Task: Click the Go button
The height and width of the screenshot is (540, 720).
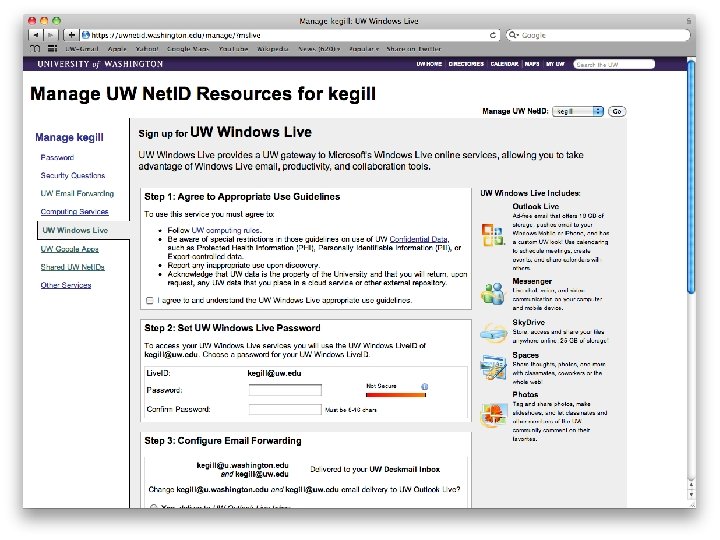Action: [x=617, y=111]
